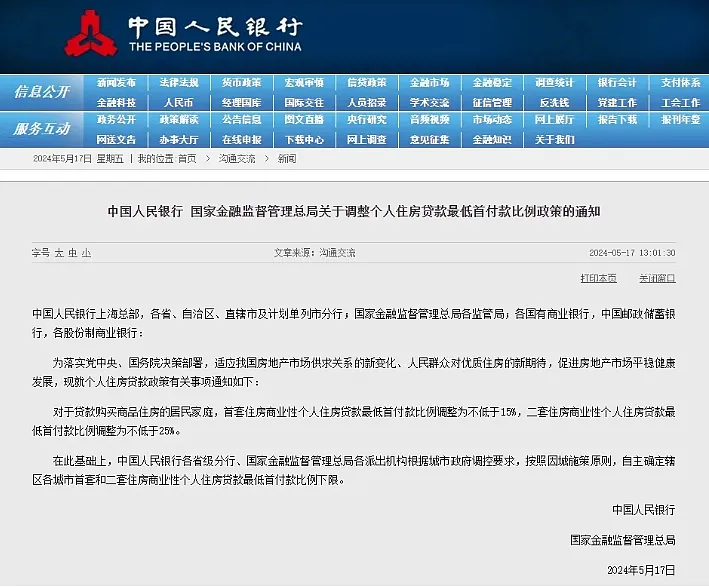Go to 金融科技 page

click(x=116, y=103)
